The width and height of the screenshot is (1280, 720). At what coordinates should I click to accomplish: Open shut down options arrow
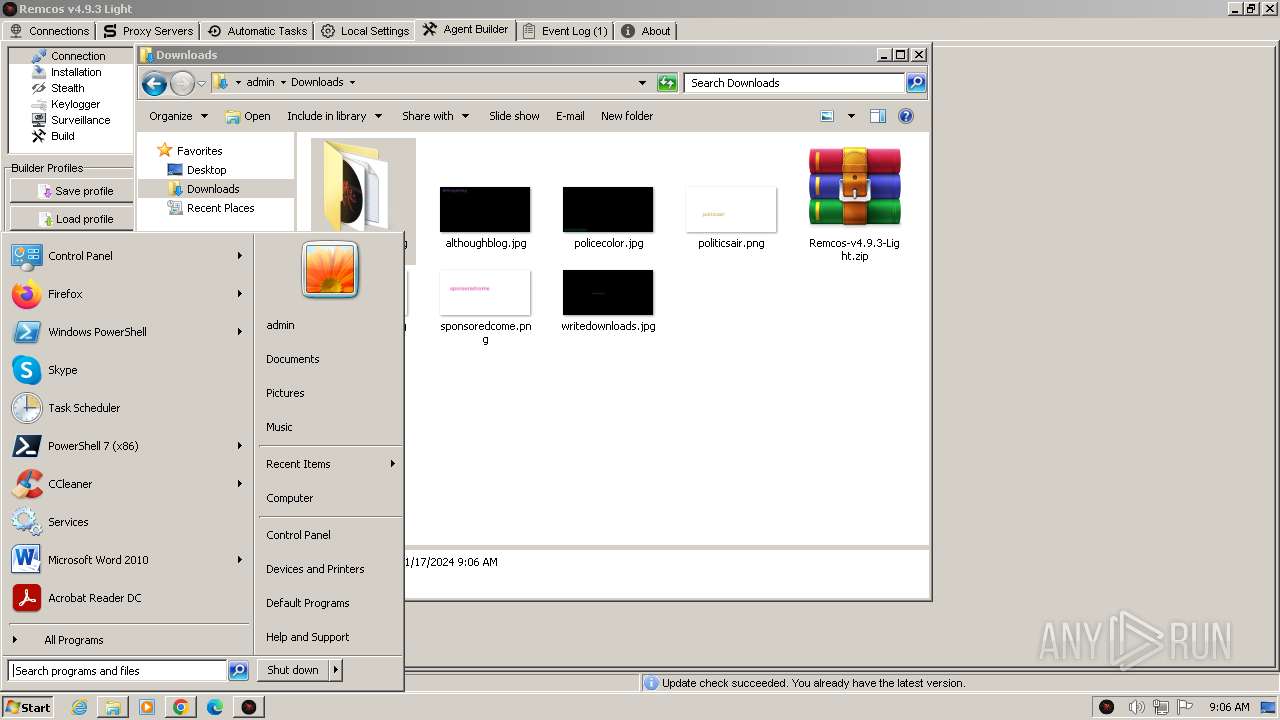(x=336, y=670)
